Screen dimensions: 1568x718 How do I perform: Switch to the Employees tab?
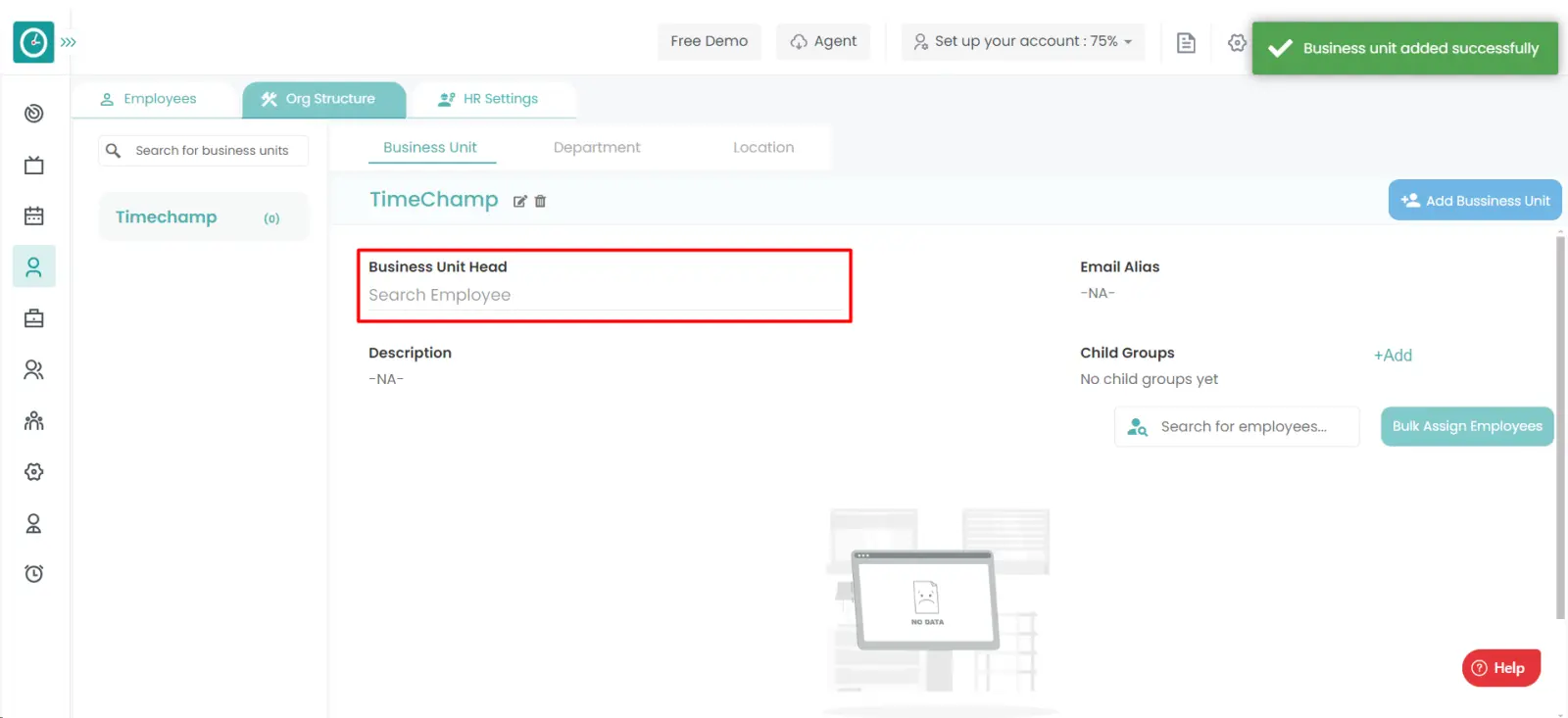(149, 99)
